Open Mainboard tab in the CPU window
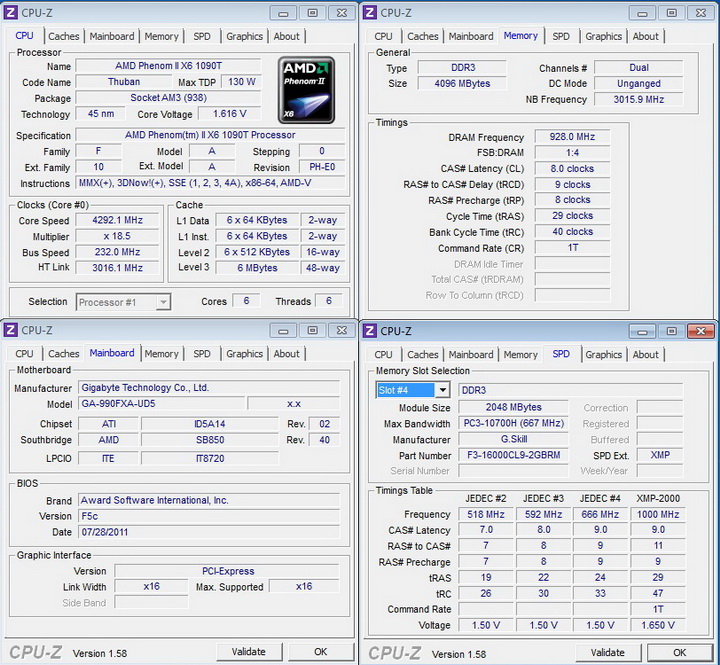 pos(112,36)
